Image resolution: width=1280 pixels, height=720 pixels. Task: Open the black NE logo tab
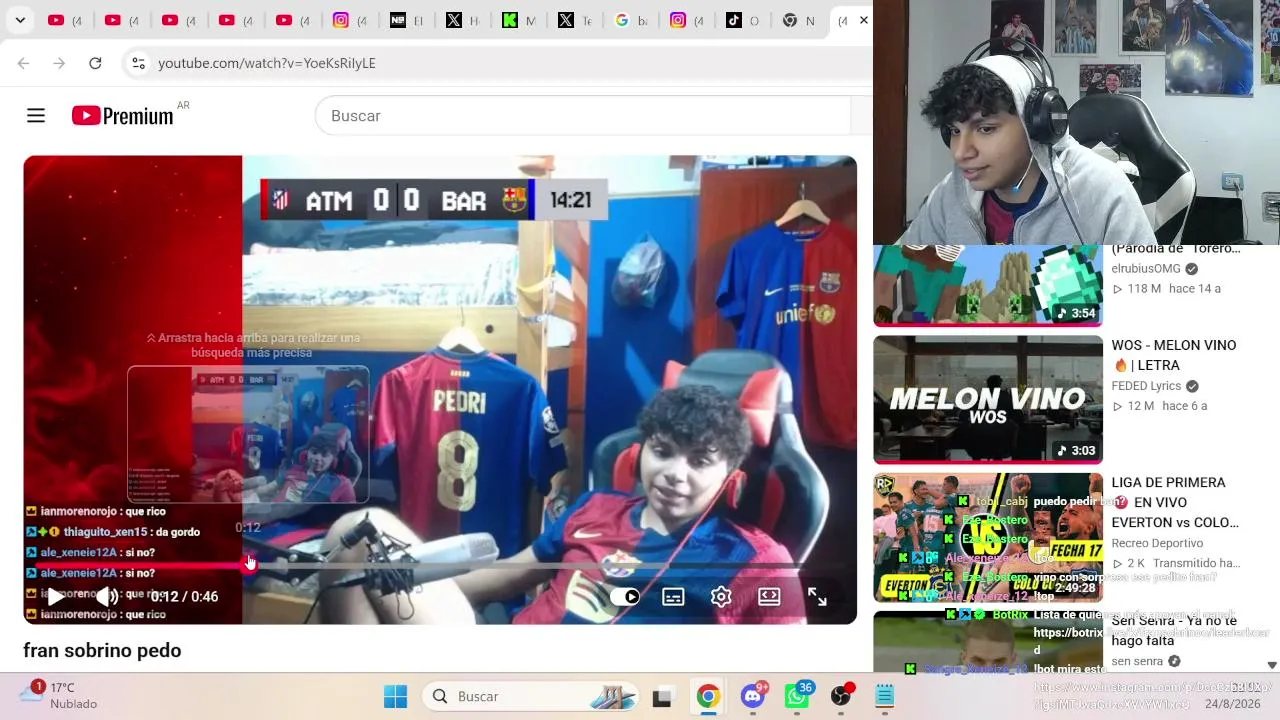tap(406, 20)
